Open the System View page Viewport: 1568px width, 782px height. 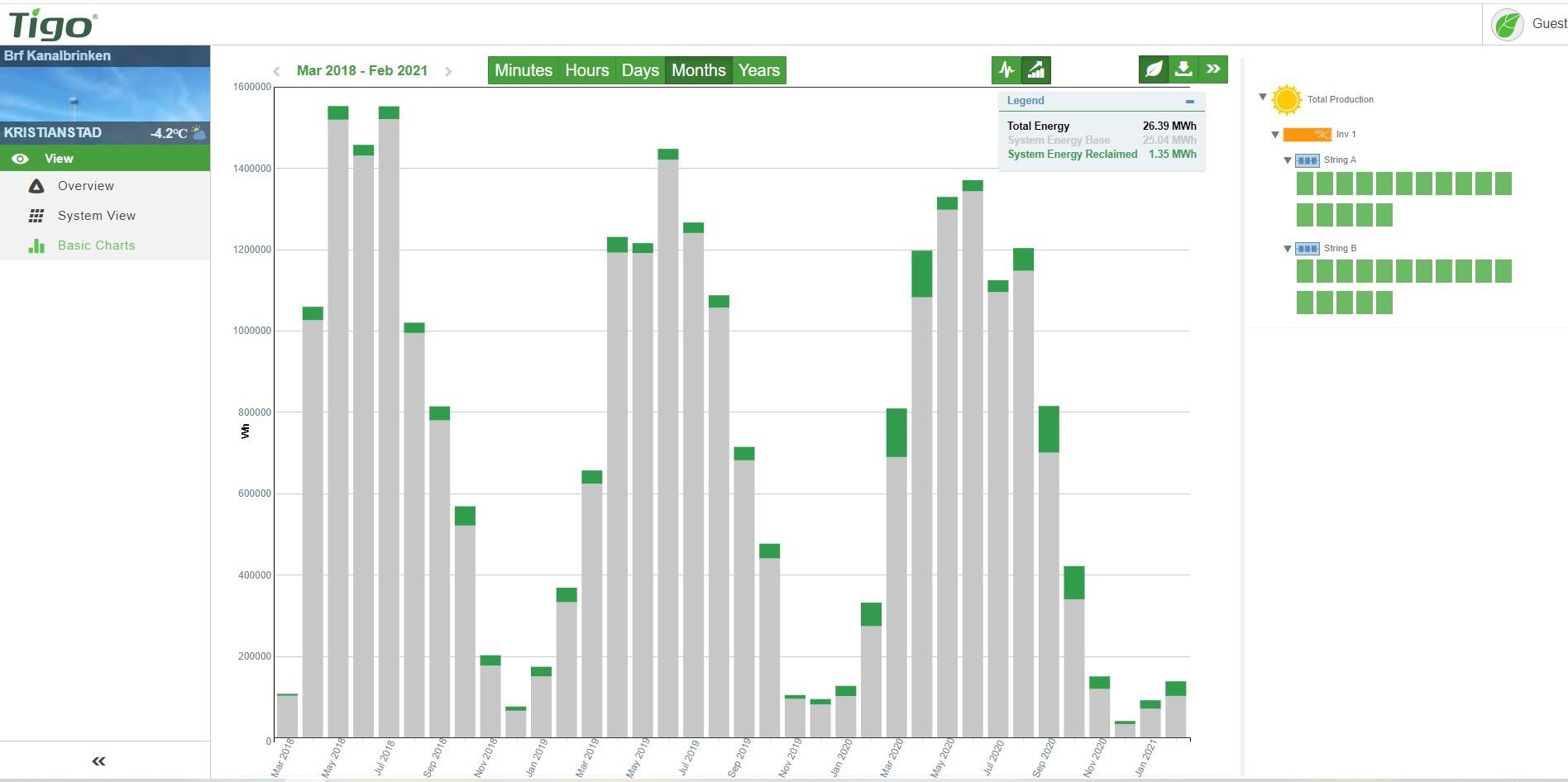click(x=96, y=216)
